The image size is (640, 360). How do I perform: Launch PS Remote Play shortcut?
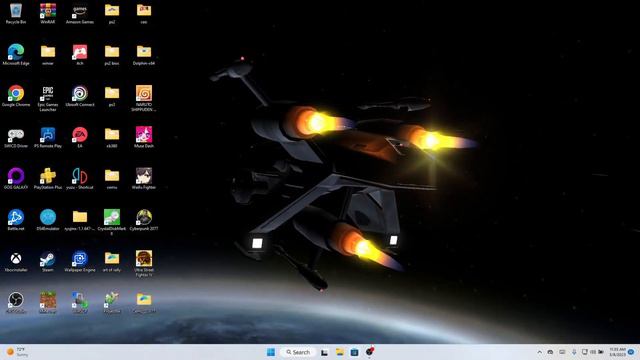pyautogui.click(x=48, y=137)
